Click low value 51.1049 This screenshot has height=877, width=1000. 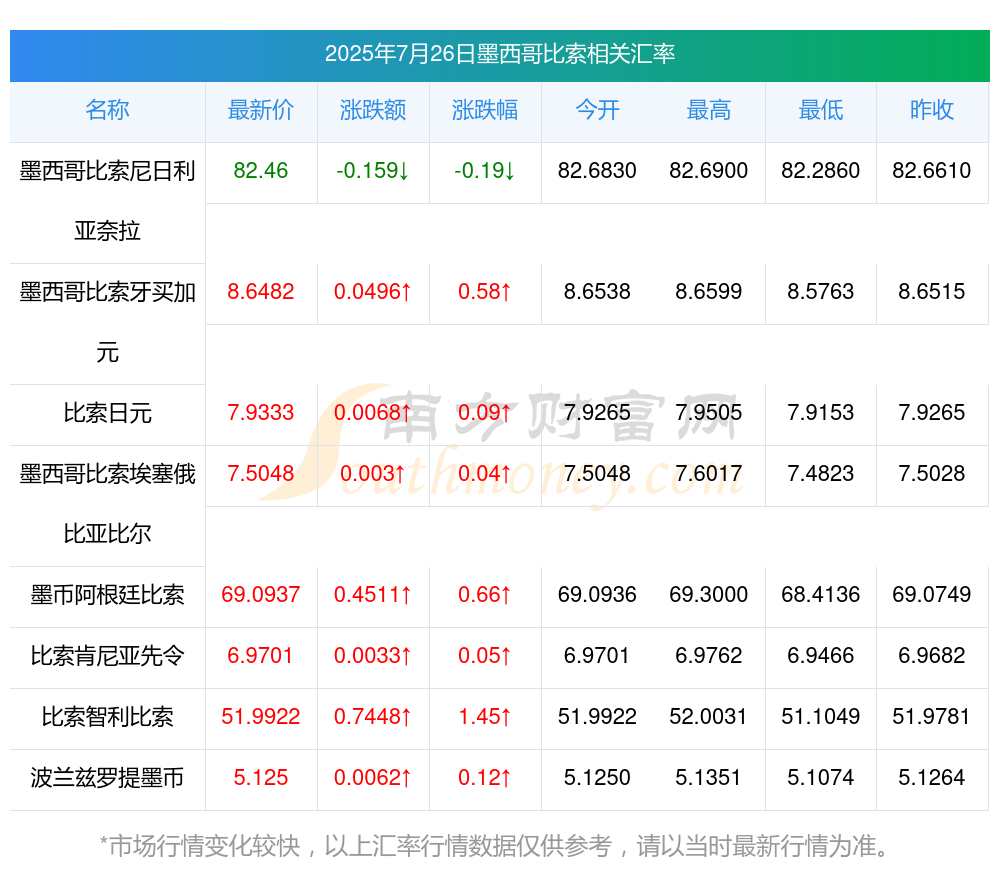(x=821, y=716)
